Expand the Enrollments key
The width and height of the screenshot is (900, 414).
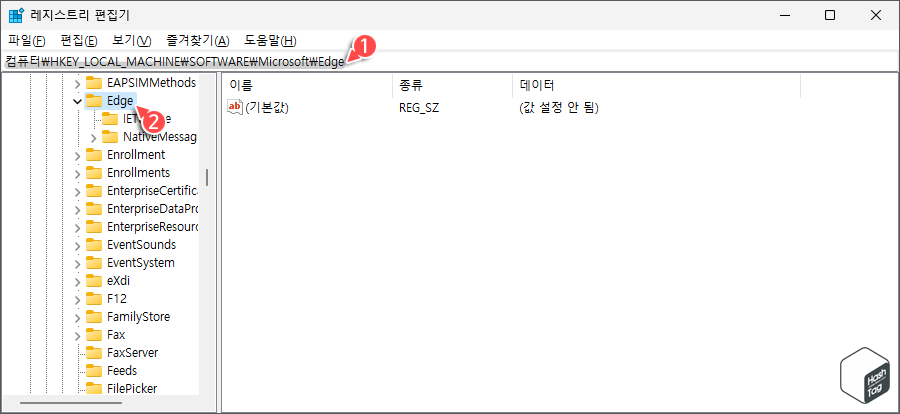78,173
